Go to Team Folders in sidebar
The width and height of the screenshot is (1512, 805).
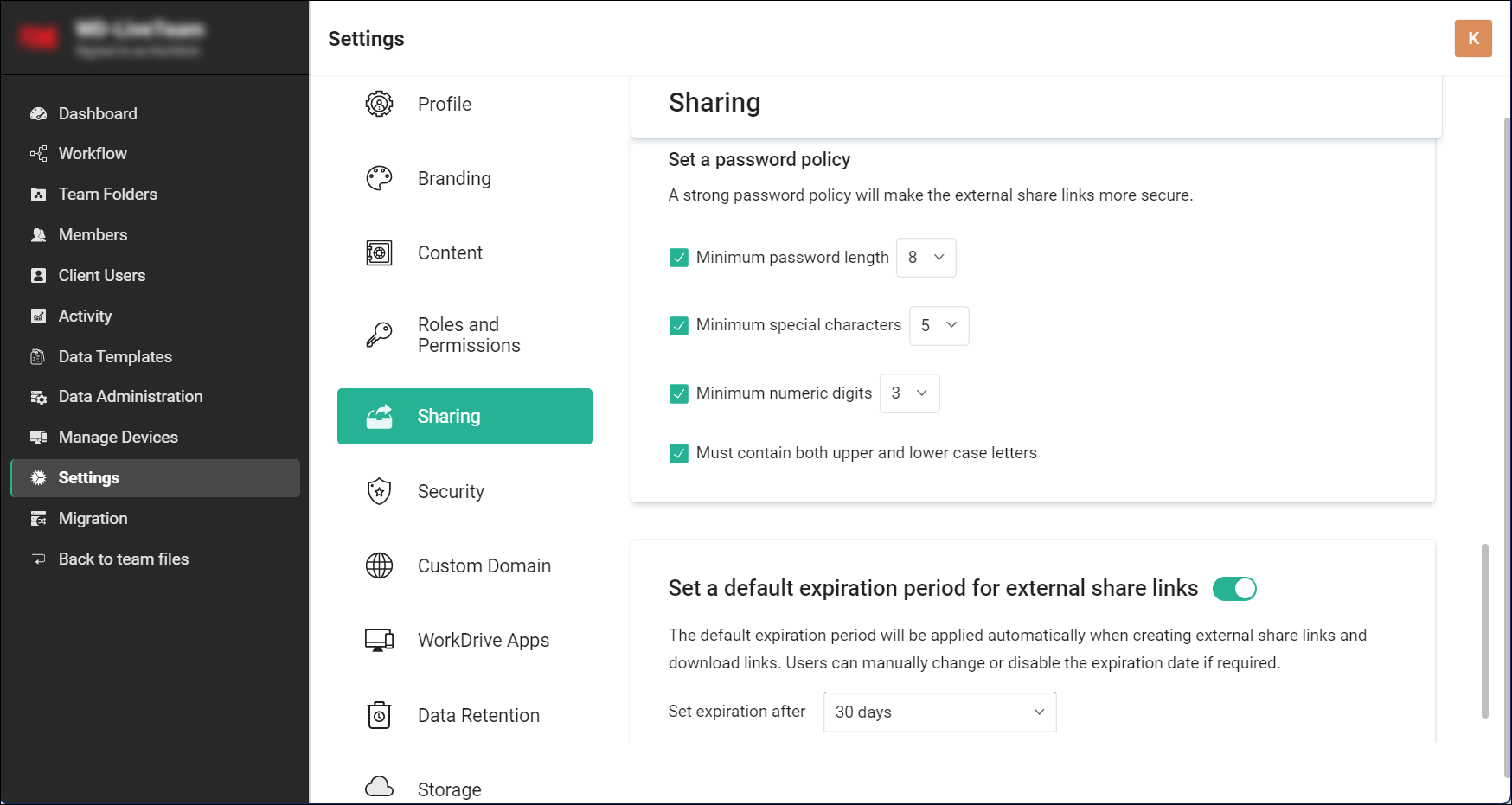tap(107, 194)
